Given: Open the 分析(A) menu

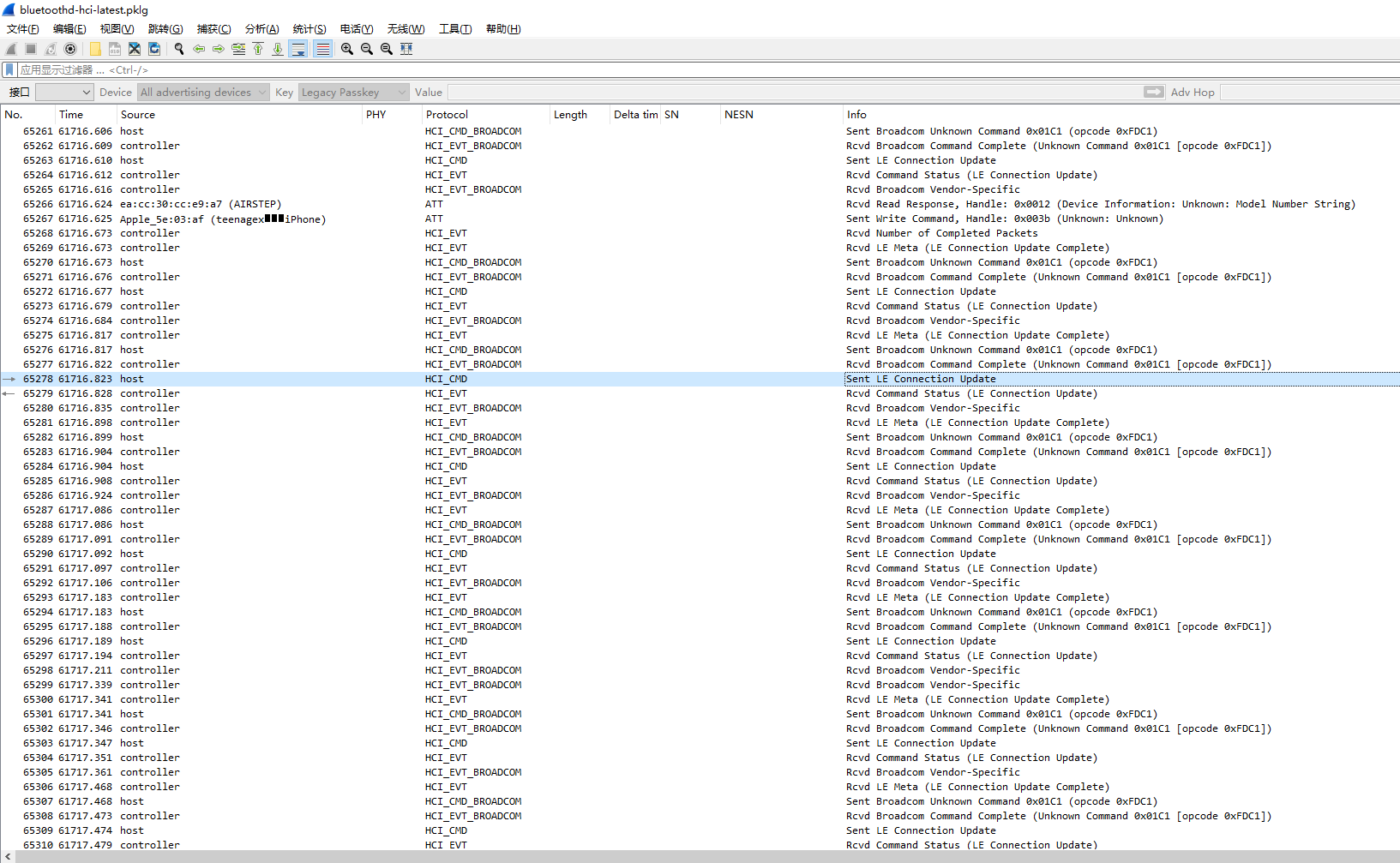Looking at the screenshot, I should (261, 28).
